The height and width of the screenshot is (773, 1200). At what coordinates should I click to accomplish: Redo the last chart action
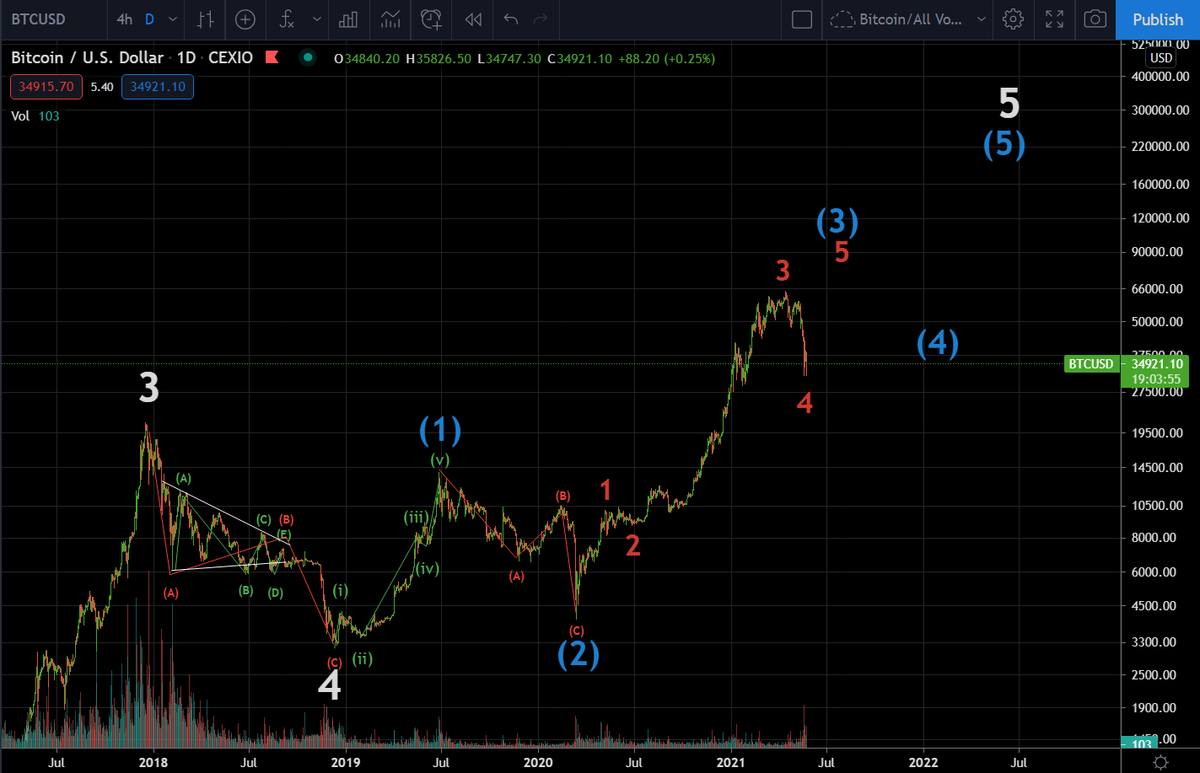click(541, 19)
